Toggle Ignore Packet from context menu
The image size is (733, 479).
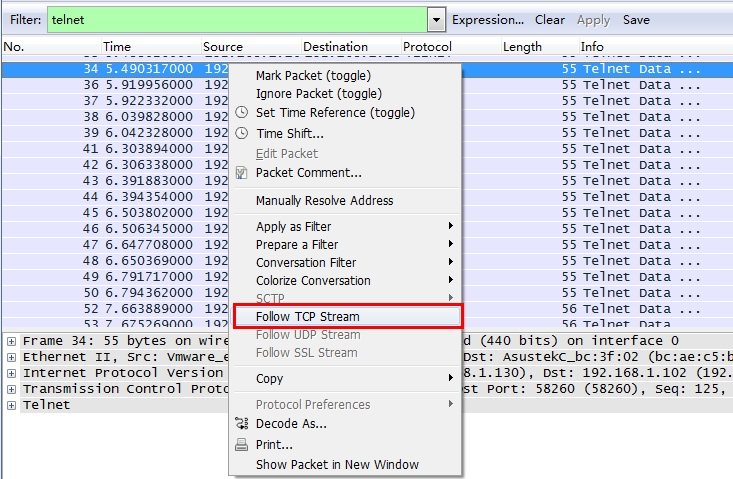coord(318,94)
